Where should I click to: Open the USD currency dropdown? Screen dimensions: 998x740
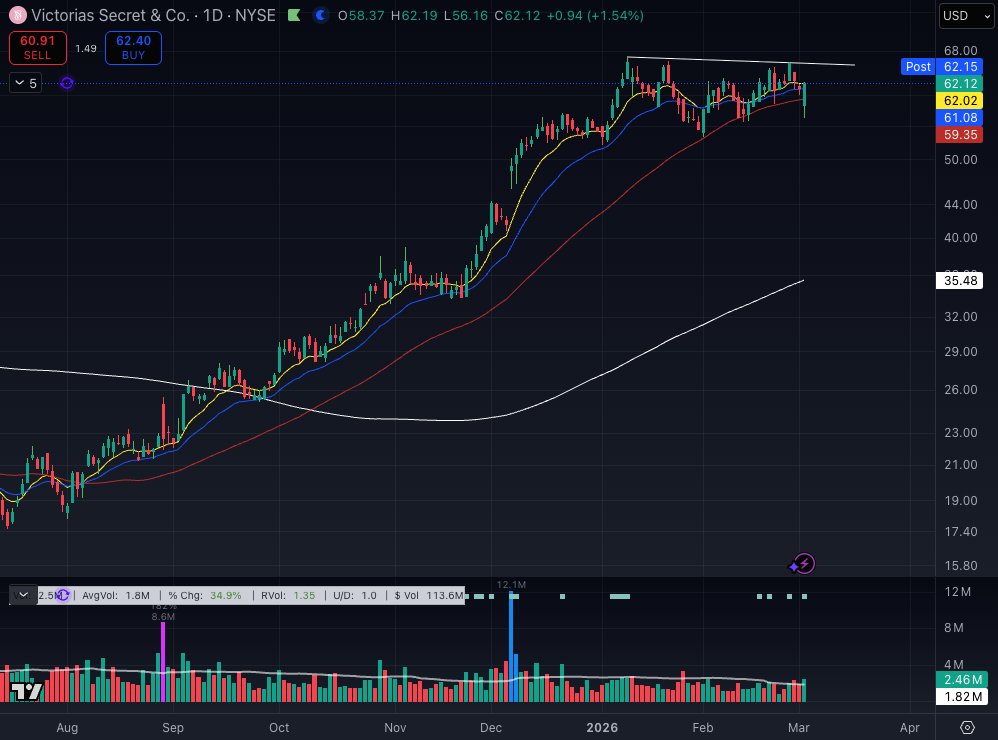[x=966, y=16]
